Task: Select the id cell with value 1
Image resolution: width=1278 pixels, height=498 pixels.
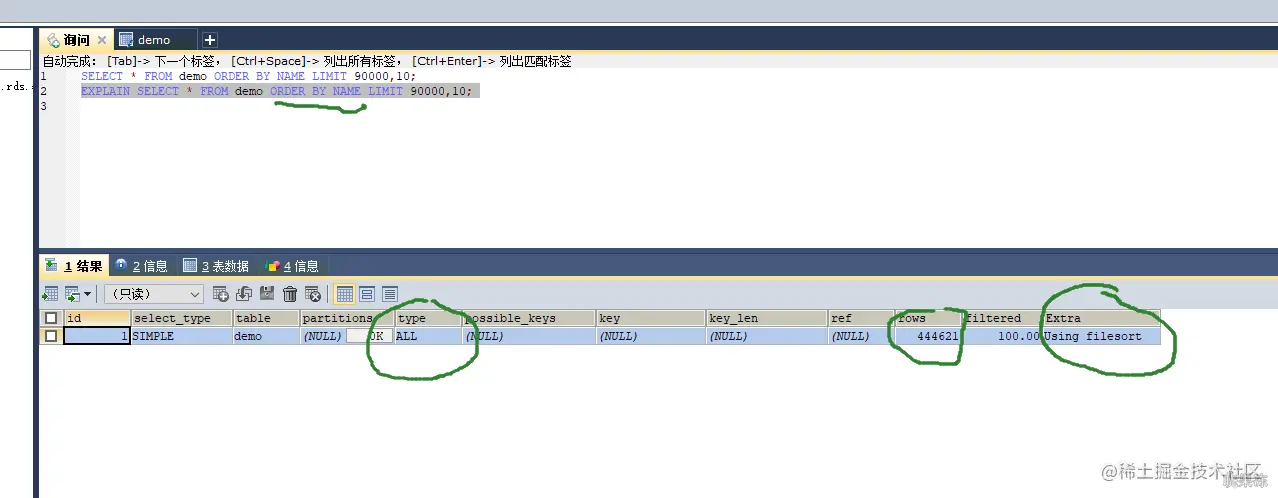Action: pyautogui.click(x=97, y=336)
